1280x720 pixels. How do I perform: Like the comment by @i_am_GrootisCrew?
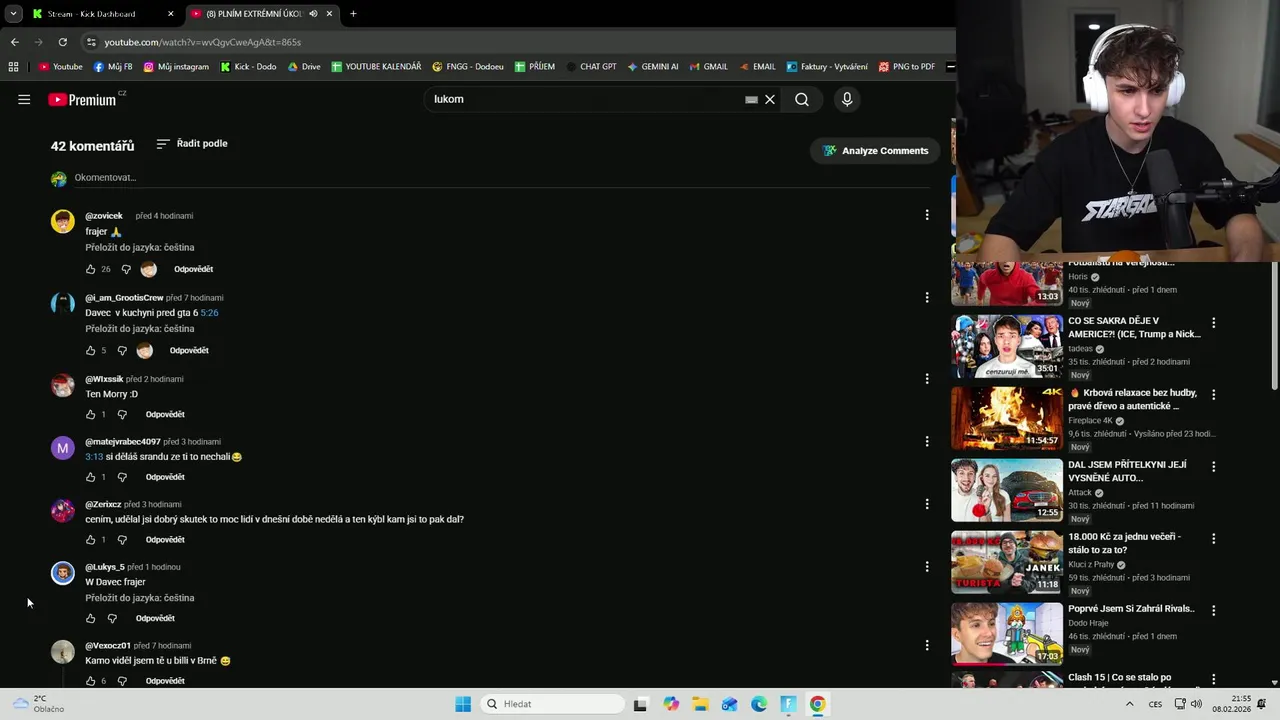click(x=91, y=350)
